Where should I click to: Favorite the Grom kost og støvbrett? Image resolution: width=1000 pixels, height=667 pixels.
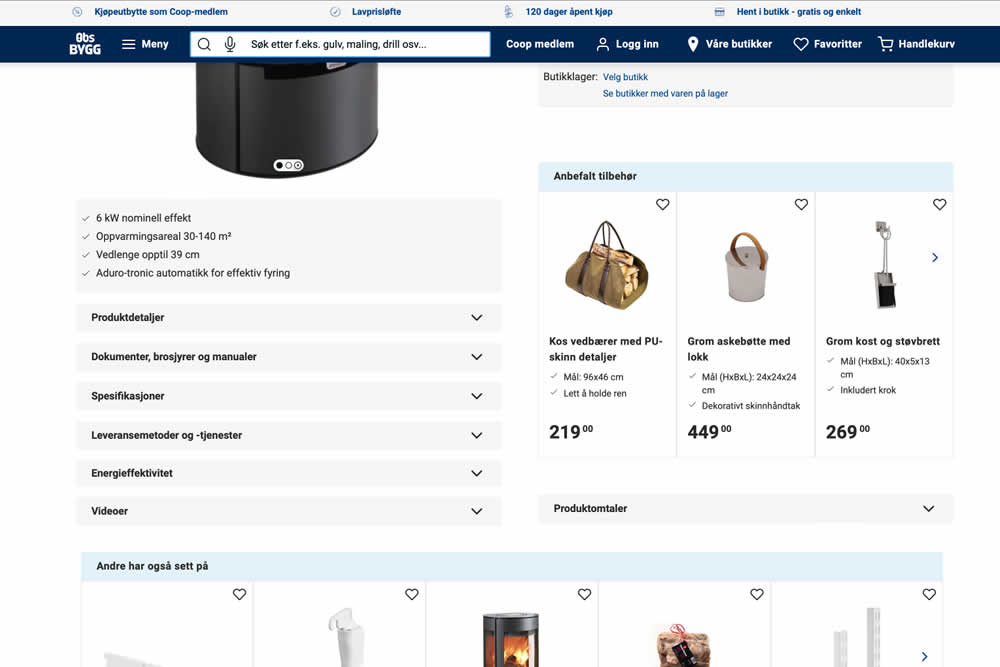[x=939, y=204]
